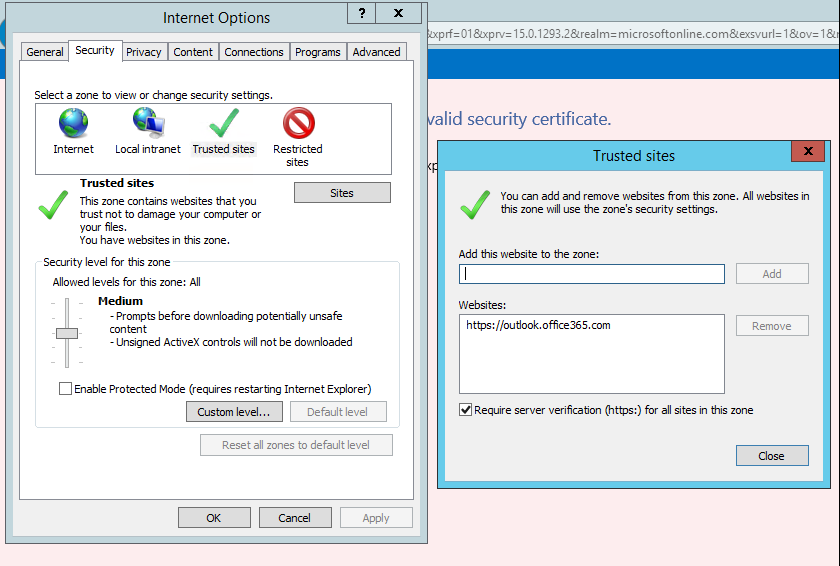Image resolution: width=840 pixels, height=566 pixels.
Task: Select the Internet zone globe icon
Action: pyautogui.click(x=73, y=123)
